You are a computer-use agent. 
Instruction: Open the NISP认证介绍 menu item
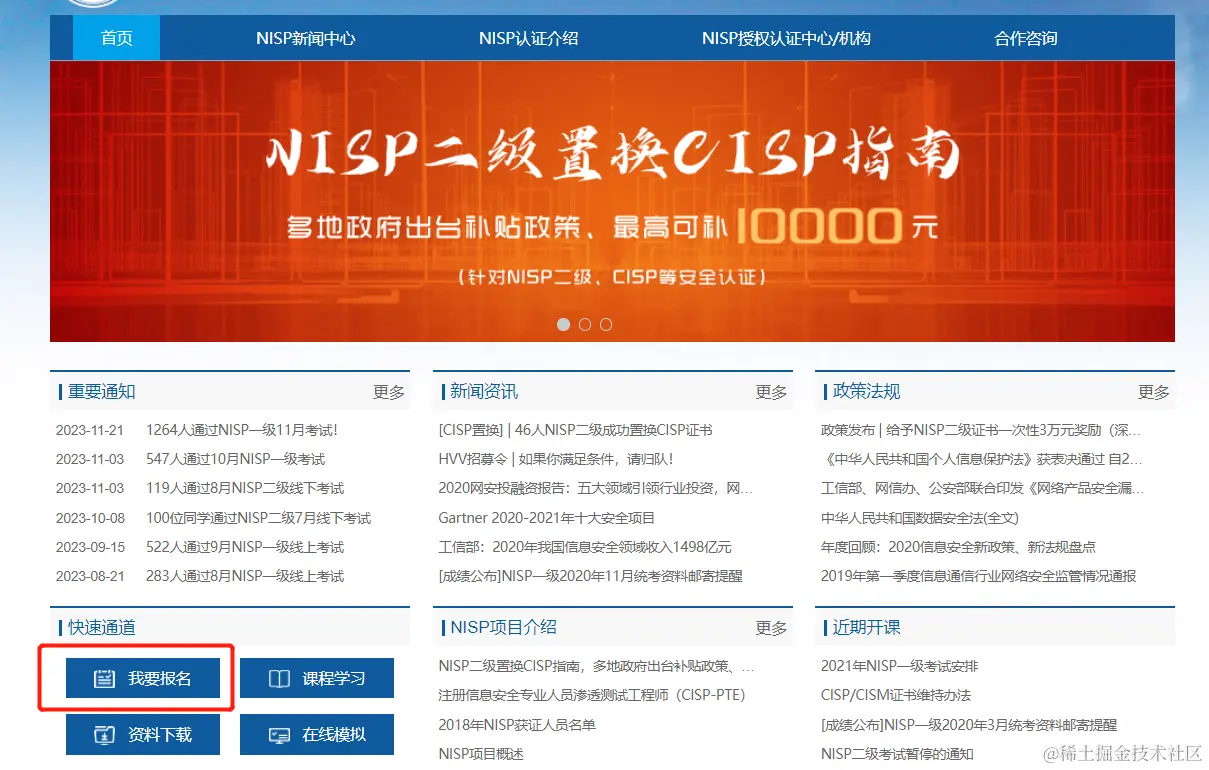point(528,38)
